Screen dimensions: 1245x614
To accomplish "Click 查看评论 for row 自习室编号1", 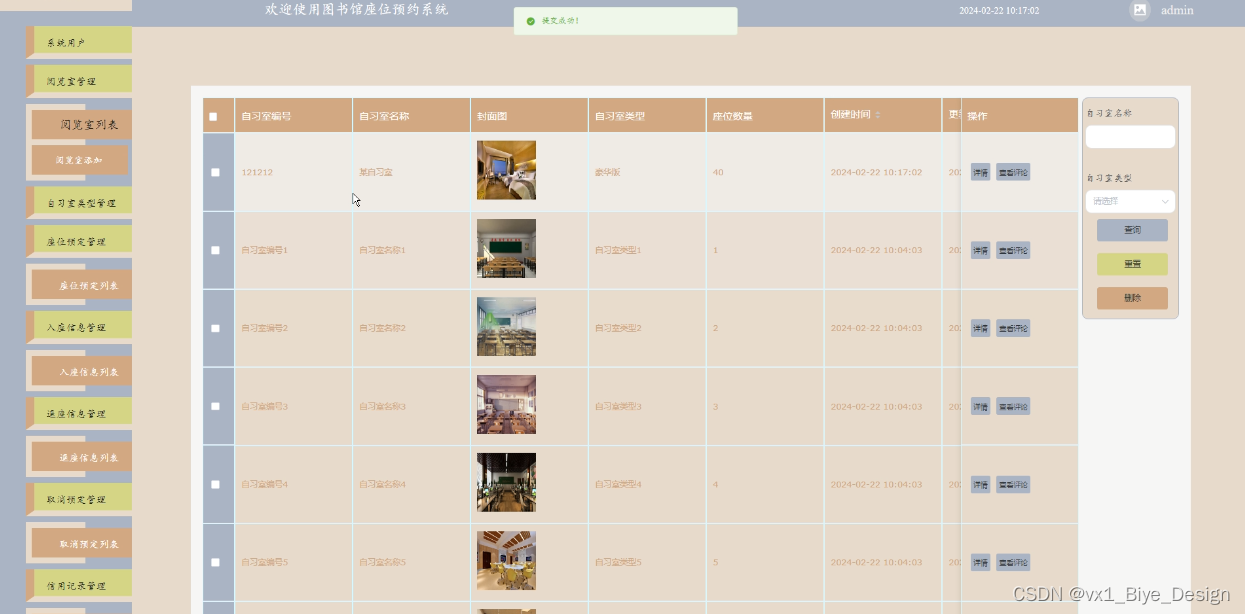I will (1013, 250).
